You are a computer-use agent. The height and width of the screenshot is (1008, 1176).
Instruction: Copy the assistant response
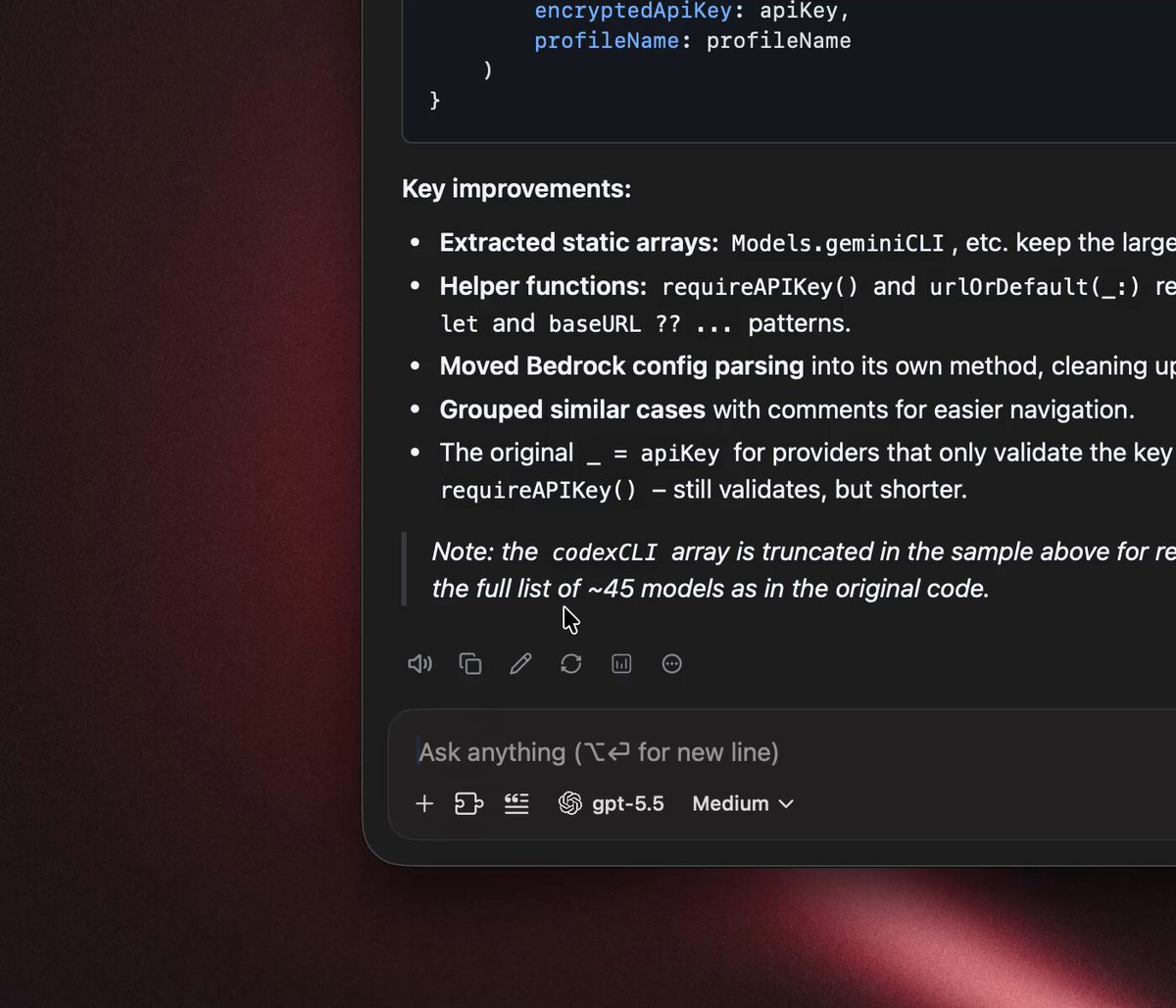470,664
